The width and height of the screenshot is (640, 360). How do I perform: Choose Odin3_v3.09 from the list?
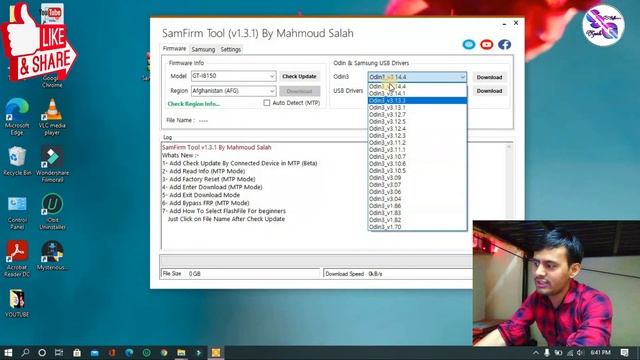[417, 178]
